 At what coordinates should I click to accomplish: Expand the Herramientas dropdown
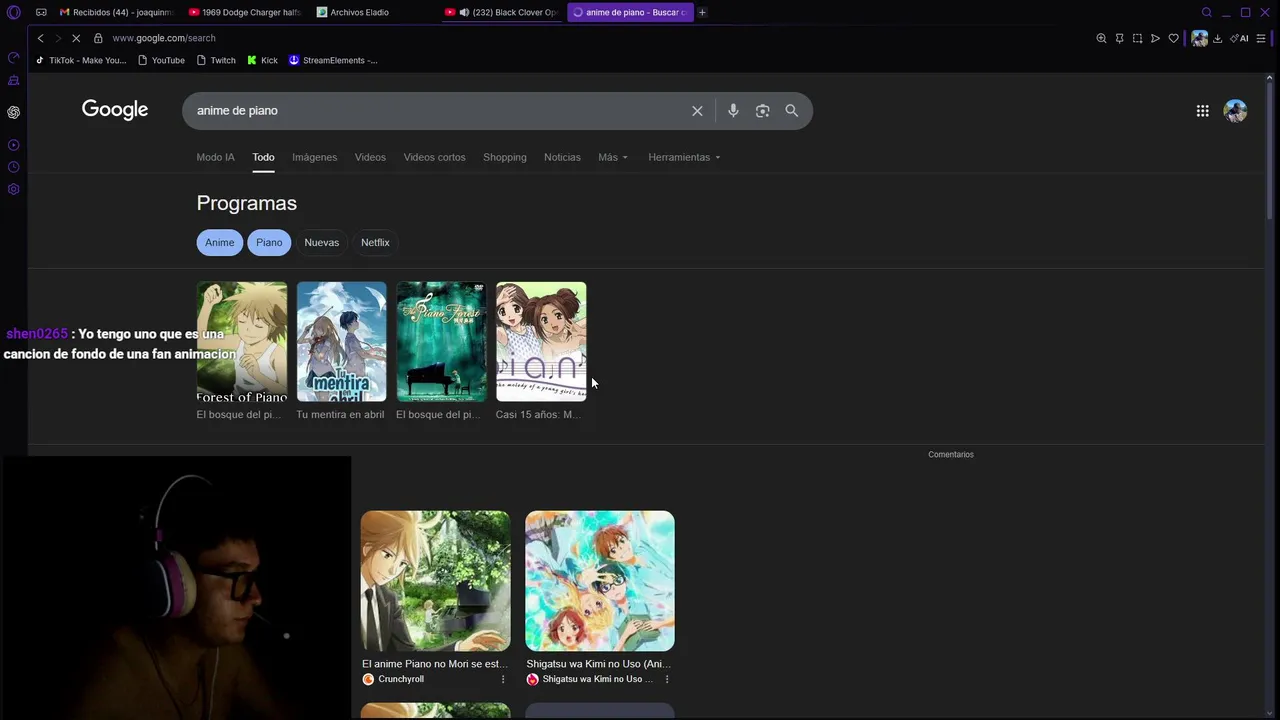[x=684, y=157]
